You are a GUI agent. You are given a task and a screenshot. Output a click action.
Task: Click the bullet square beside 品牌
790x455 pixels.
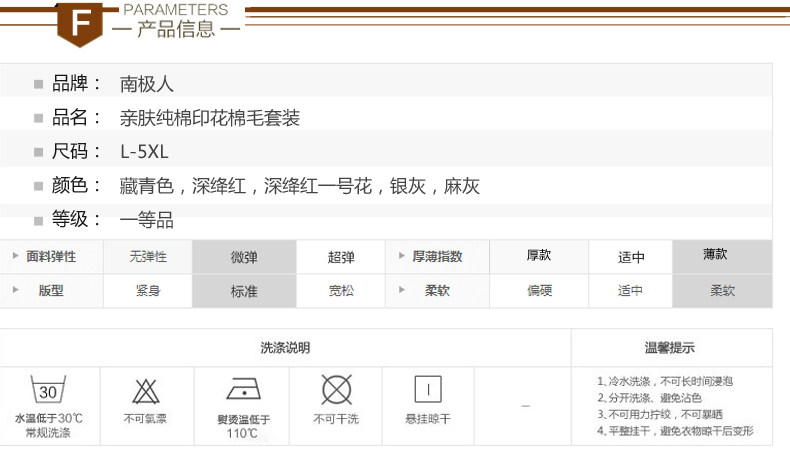[x=38, y=84]
